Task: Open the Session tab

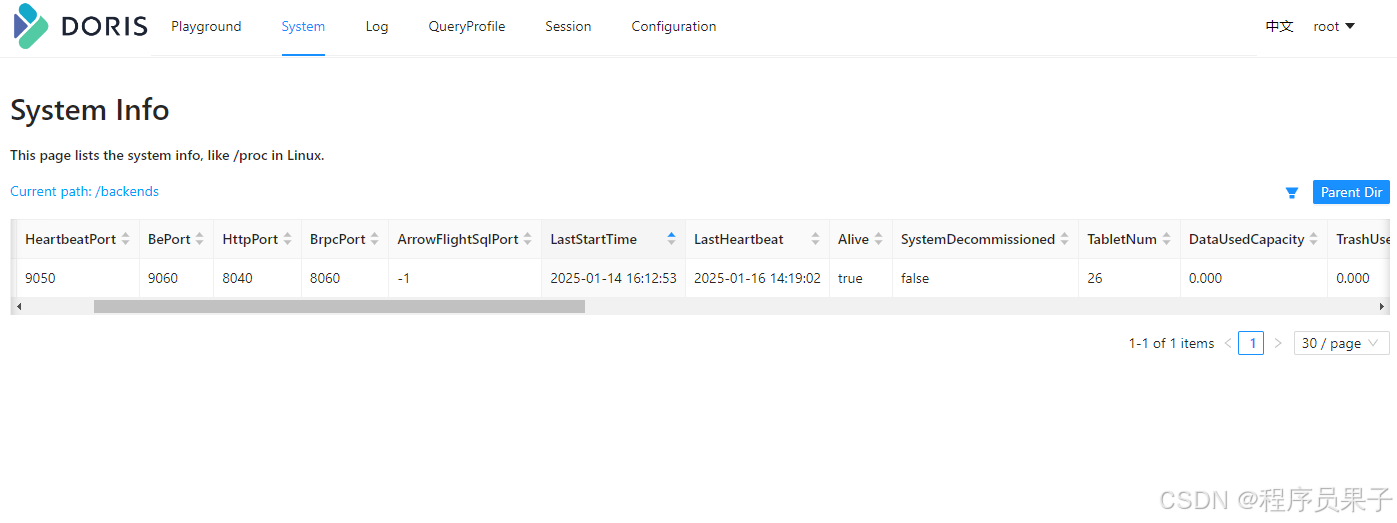Action: click(568, 27)
